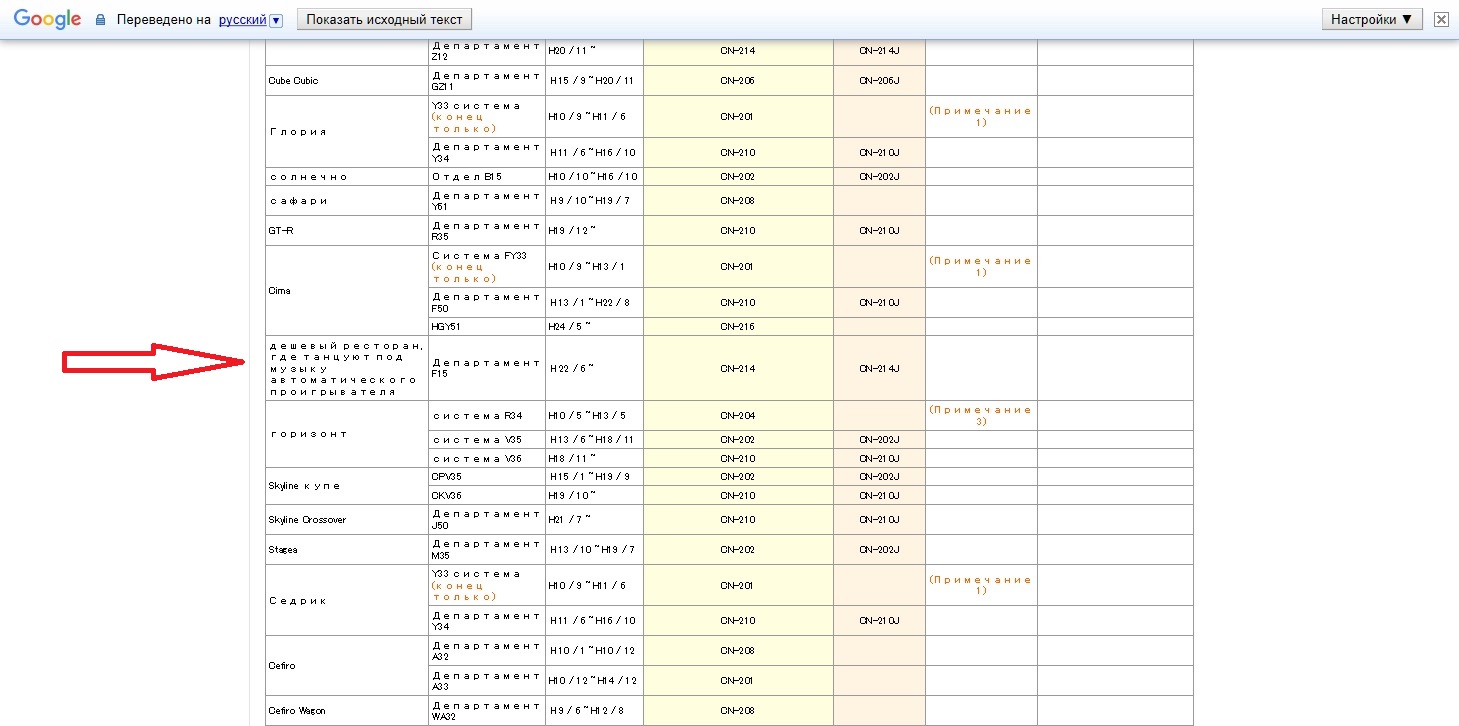Click the Департамент F50 cell

(x=487, y=303)
